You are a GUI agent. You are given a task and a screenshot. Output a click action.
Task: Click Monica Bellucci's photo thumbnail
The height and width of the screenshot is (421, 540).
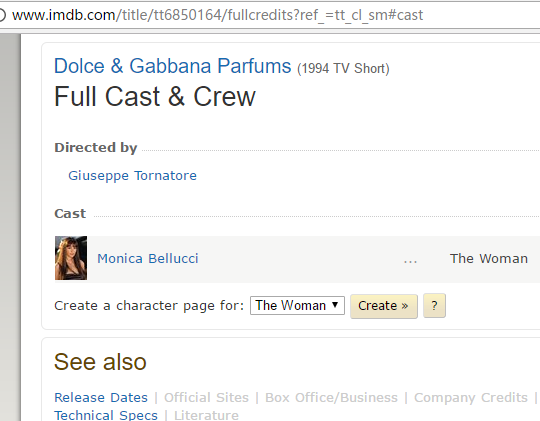click(x=71, y=258)
